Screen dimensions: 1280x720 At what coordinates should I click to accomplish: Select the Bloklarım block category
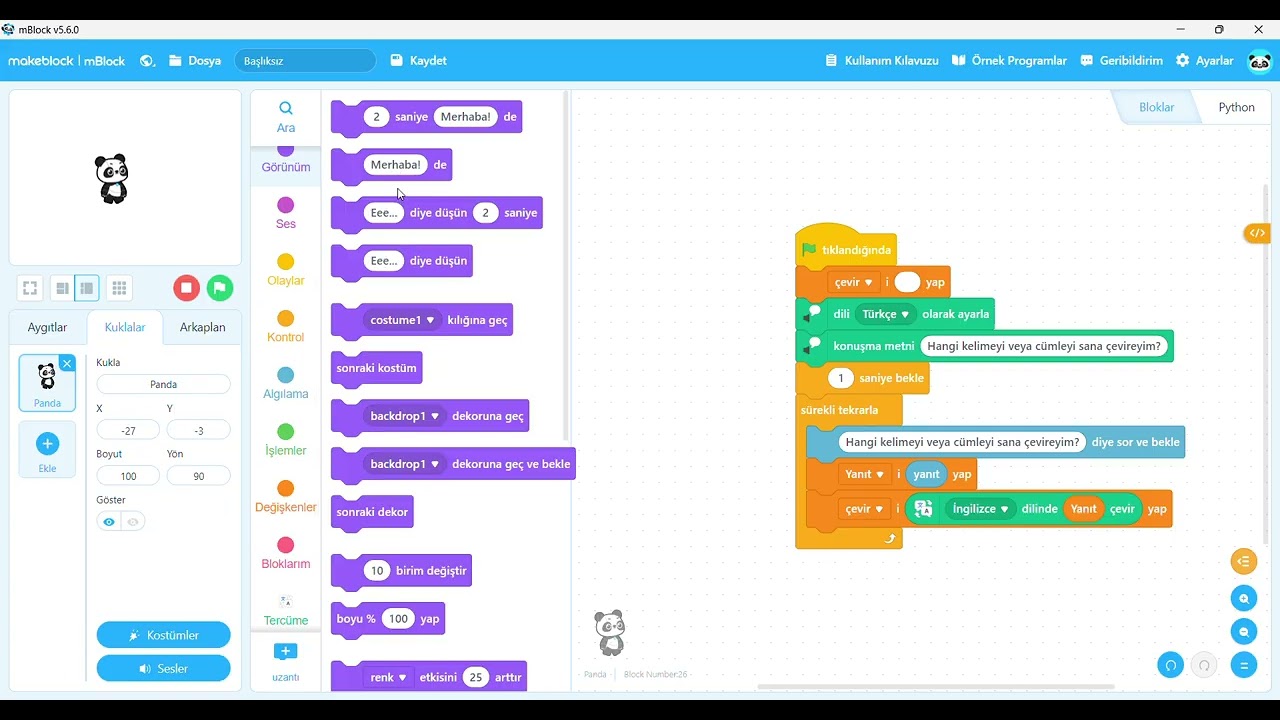pyautogui.click(x=286, y=553)
